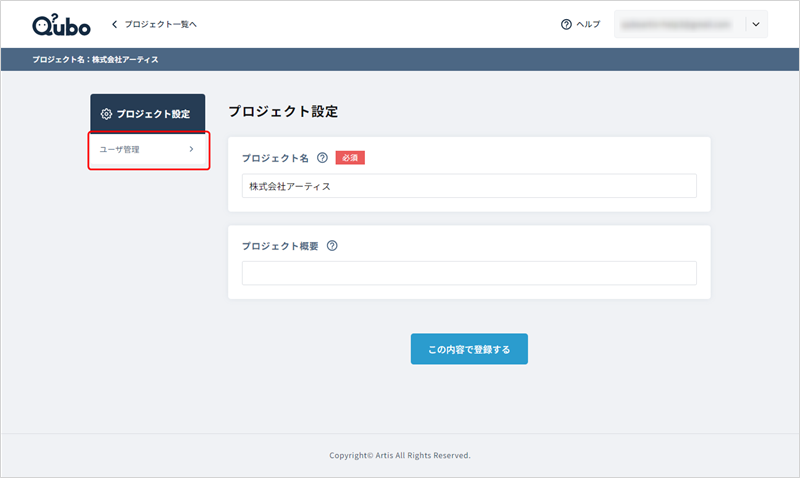Expand the account dropdown arrow
Screen dimensions: 800x478
pos(756,24)
